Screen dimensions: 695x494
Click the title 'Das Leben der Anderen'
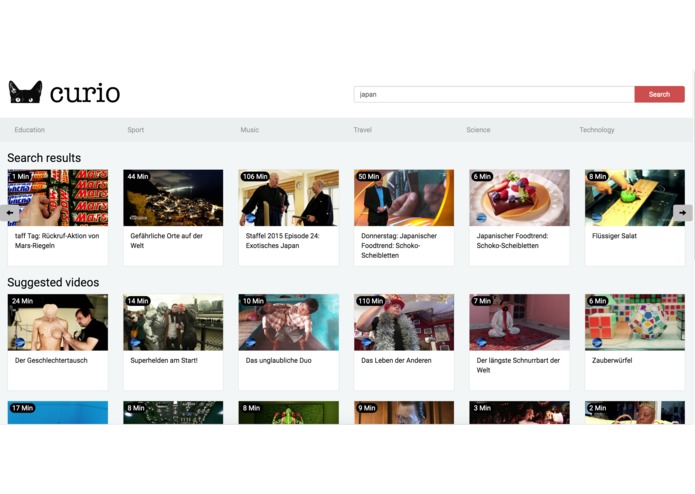396,360
